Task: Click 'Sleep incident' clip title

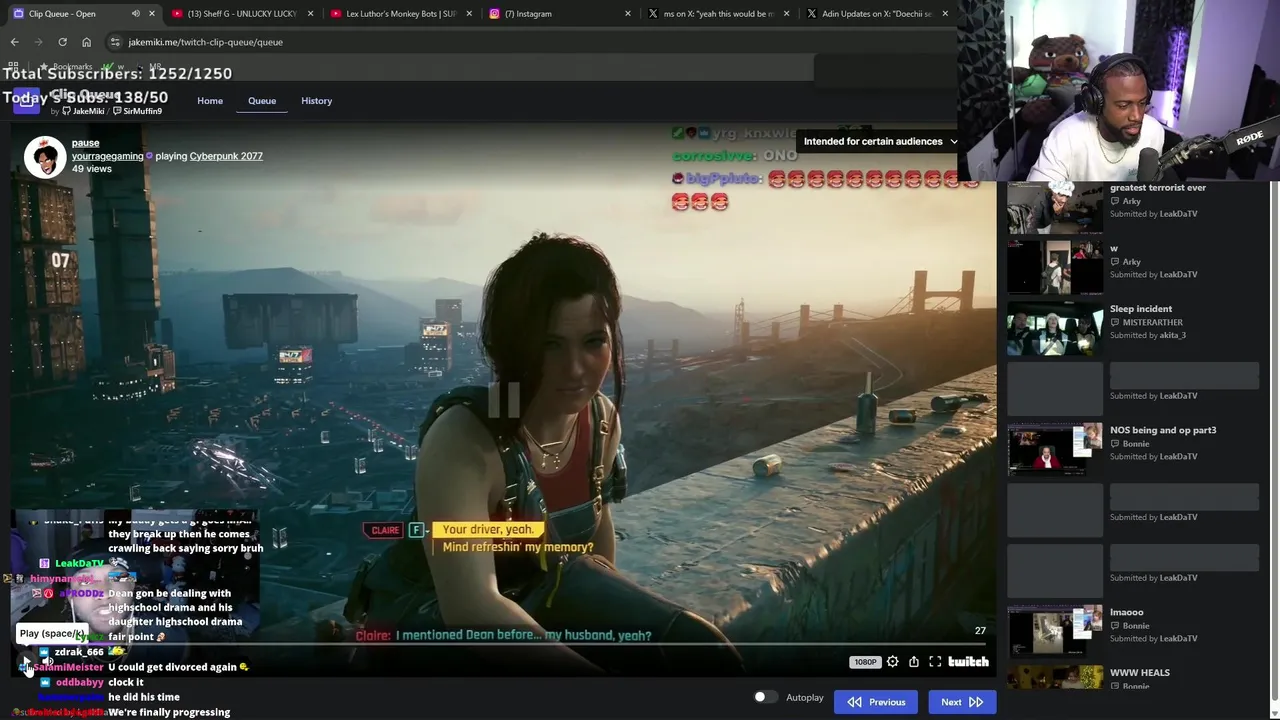Action: (1141, 309)
